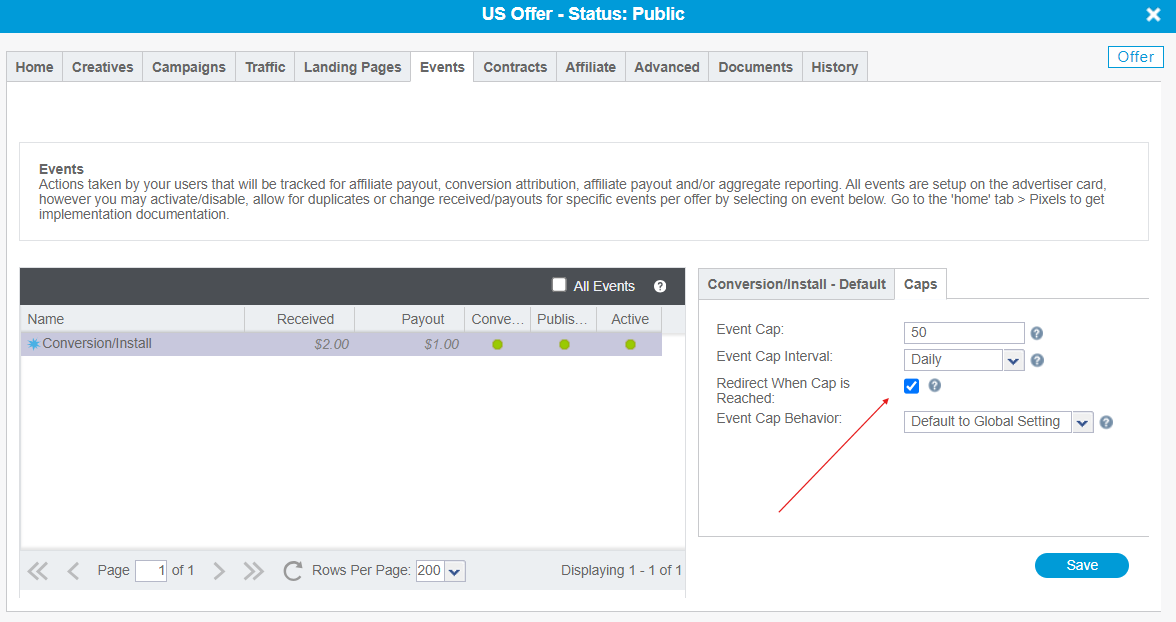This screenshot has height=622, width=1176.
Task: Open the Event Cap Interval dropdown
Action: click(1013, 360)
